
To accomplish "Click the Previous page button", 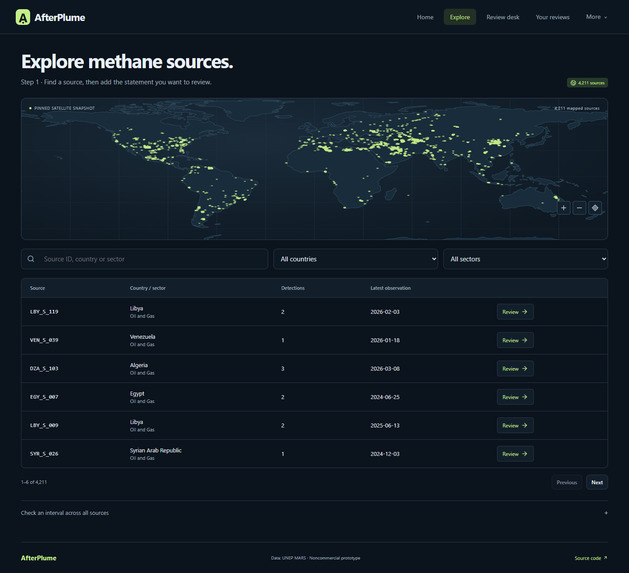I will click(x=566, y=482).
